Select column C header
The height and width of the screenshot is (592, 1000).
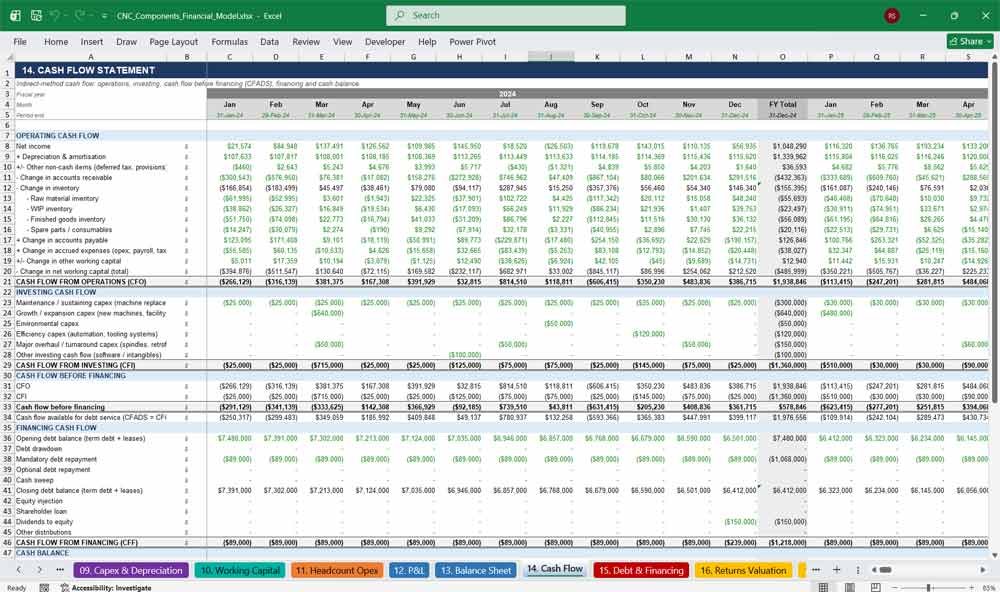point(229,57)
